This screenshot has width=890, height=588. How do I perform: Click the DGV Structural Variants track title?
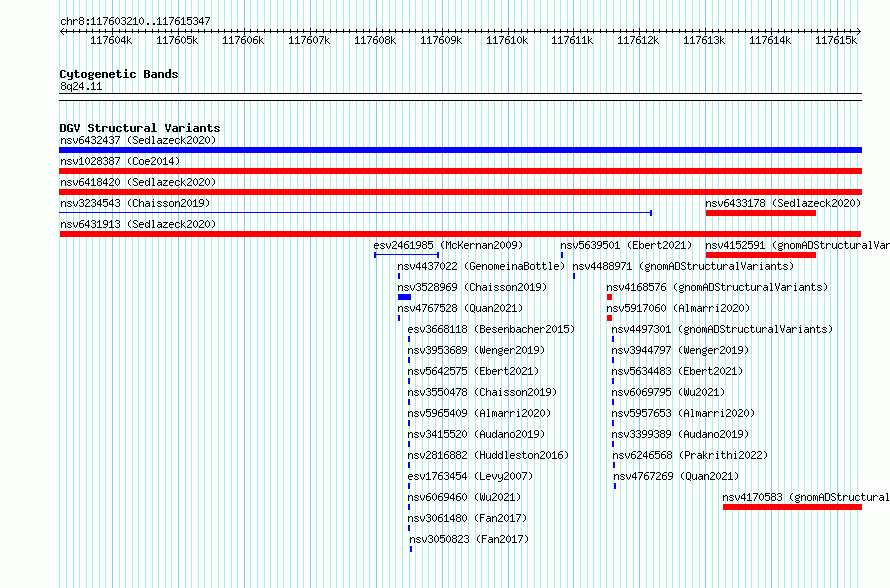click(x=140, y=128)
